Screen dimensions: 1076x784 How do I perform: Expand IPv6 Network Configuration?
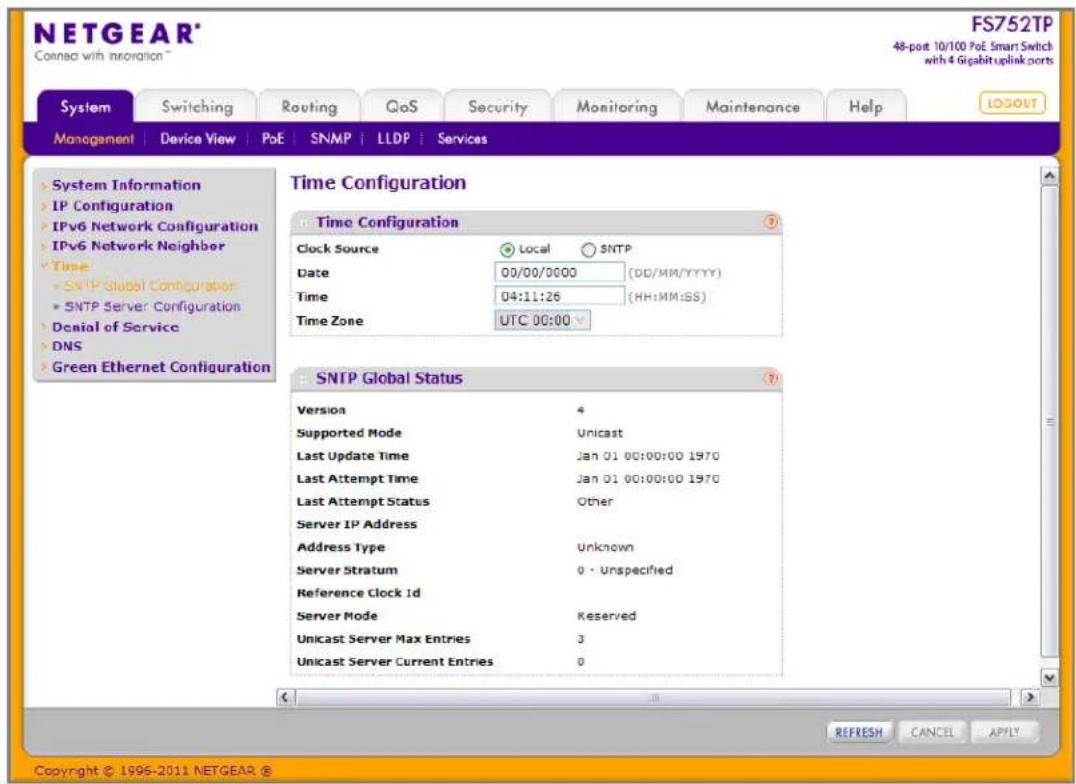coord(155,227)
